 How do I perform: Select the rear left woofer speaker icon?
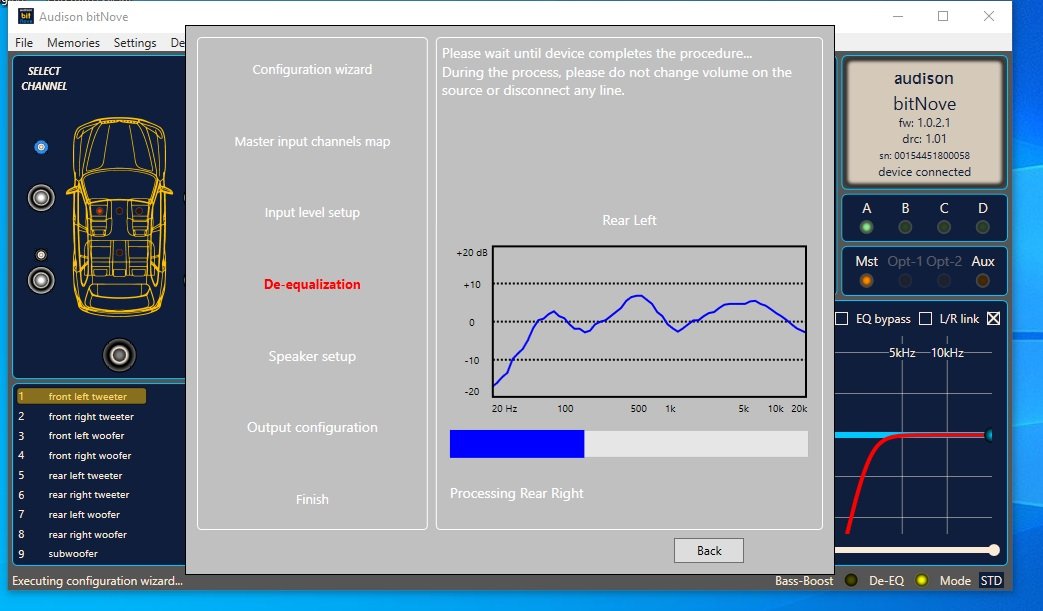point(41,280)
